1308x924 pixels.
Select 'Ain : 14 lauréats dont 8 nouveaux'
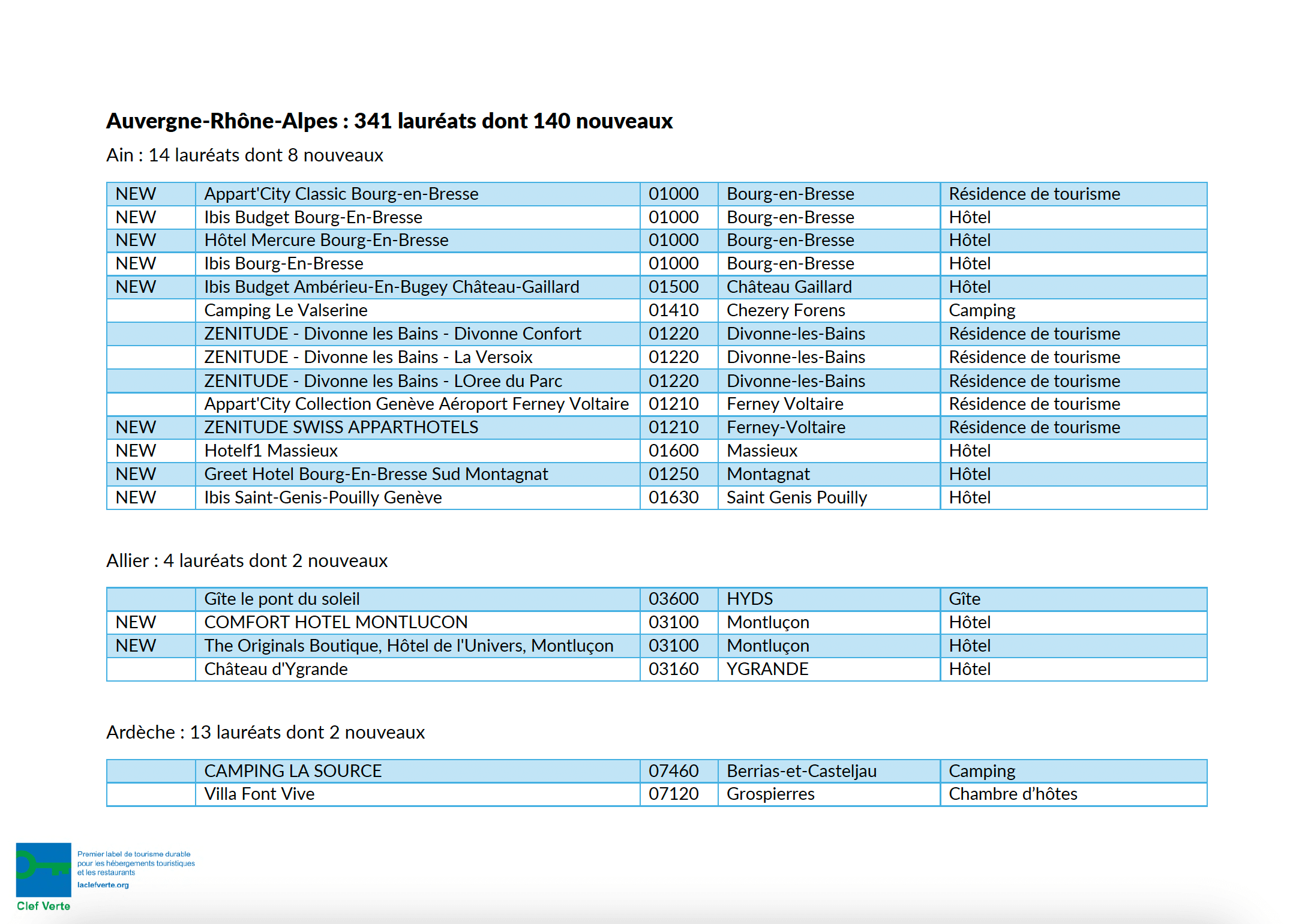[x=245, y=155]
